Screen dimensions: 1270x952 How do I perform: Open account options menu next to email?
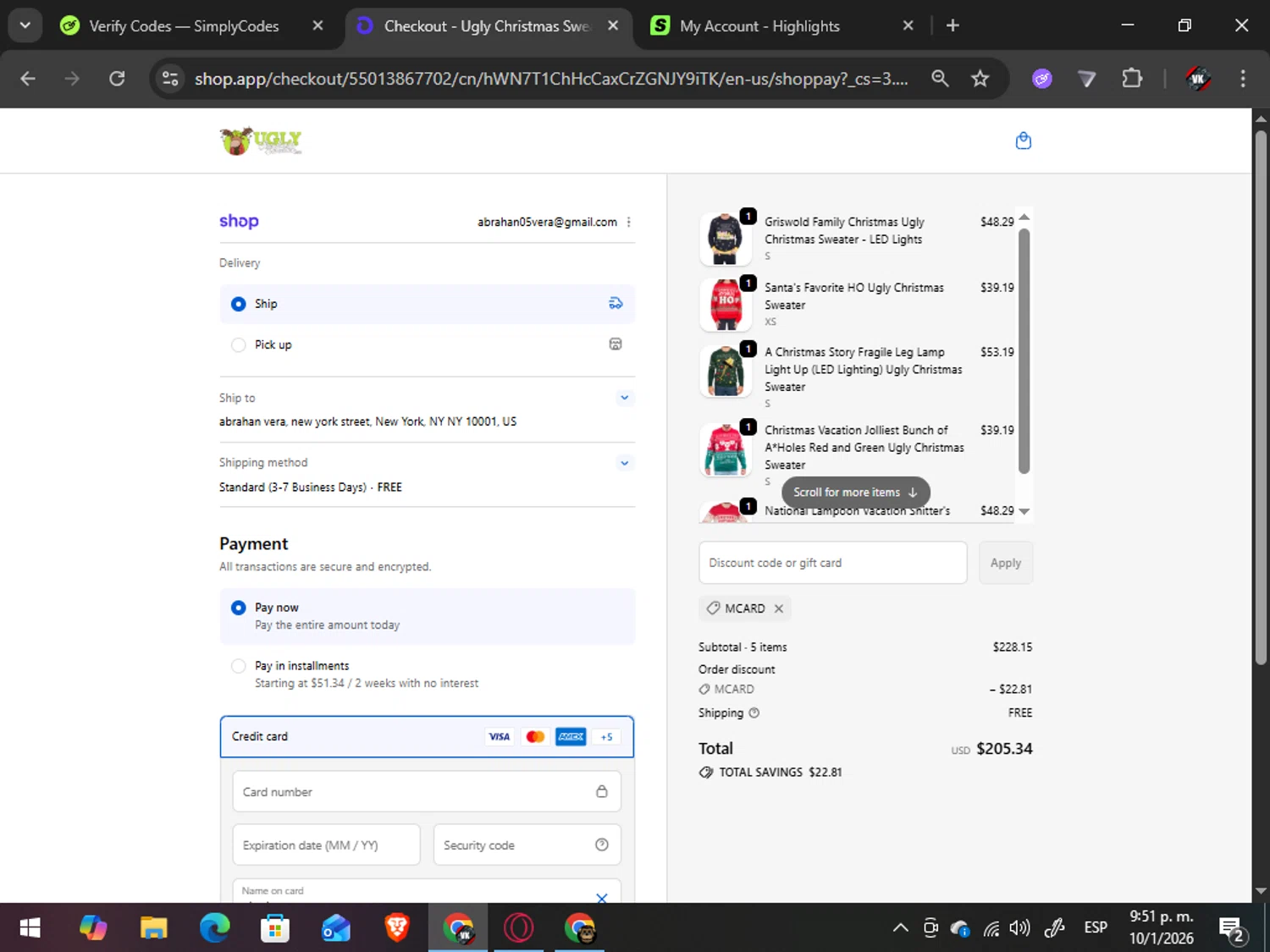tap(628, 222)
